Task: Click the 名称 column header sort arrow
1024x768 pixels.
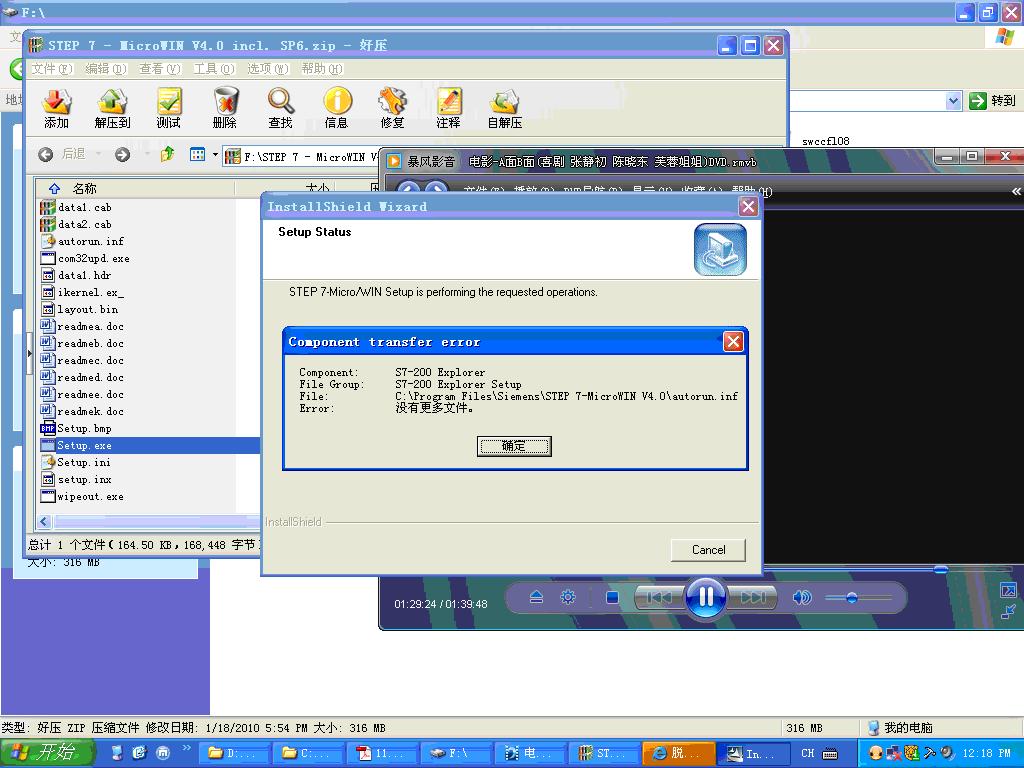Action: [x=55, y=188]
